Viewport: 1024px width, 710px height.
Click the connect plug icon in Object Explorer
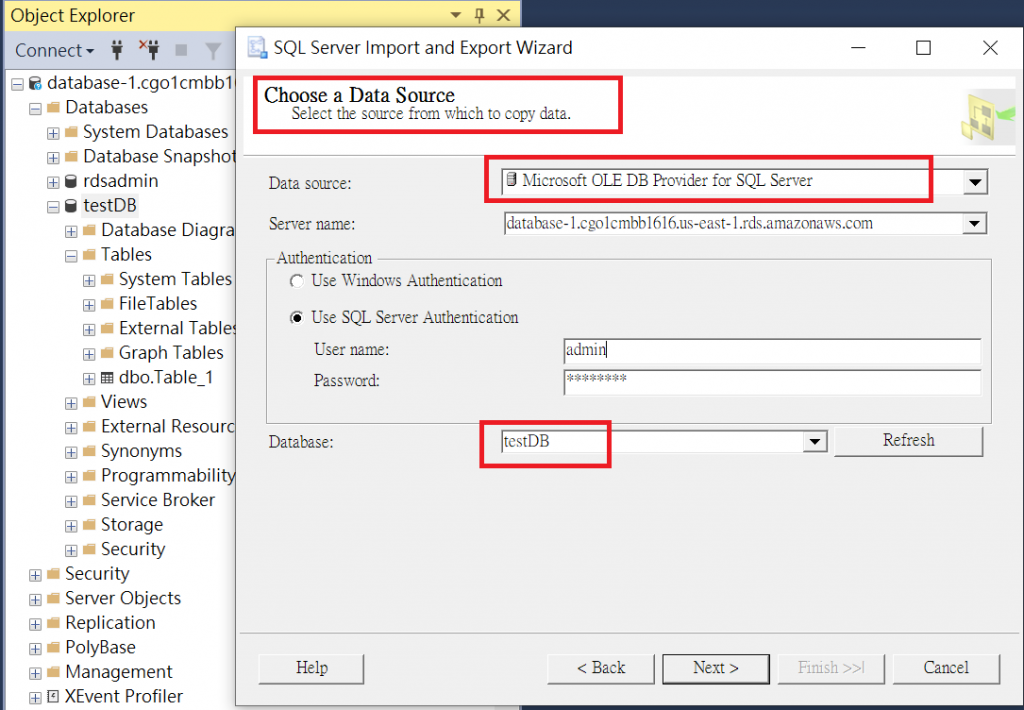pyautogui.click(x=117, y=50)
